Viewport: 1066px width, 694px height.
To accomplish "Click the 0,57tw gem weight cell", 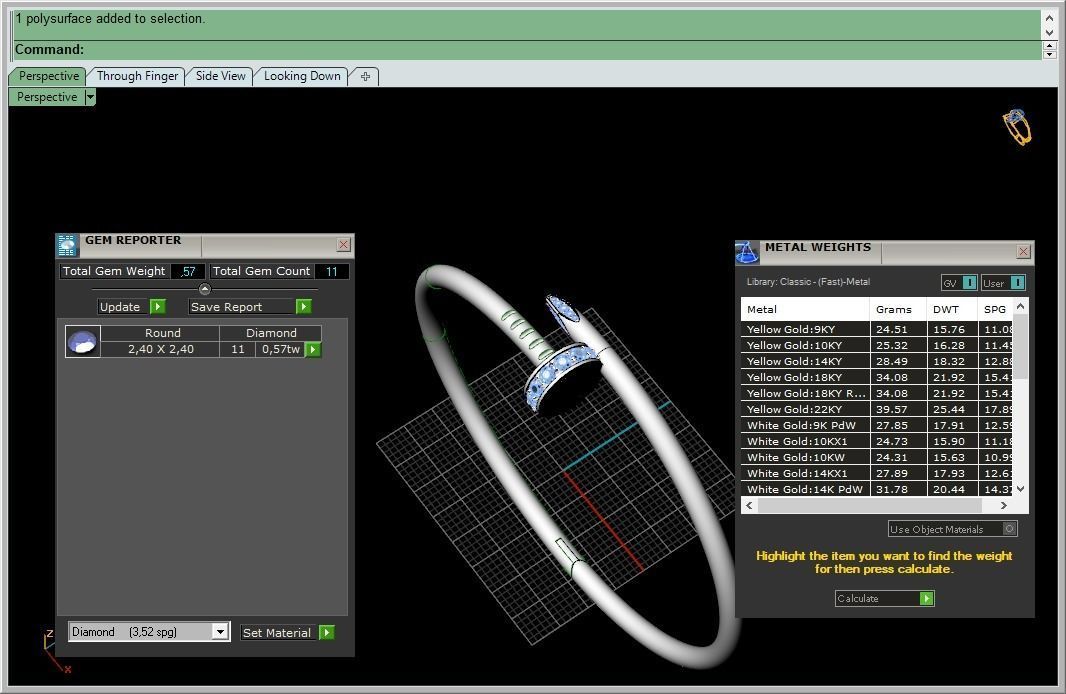I will pyautogui.click(x=281, y=349).
